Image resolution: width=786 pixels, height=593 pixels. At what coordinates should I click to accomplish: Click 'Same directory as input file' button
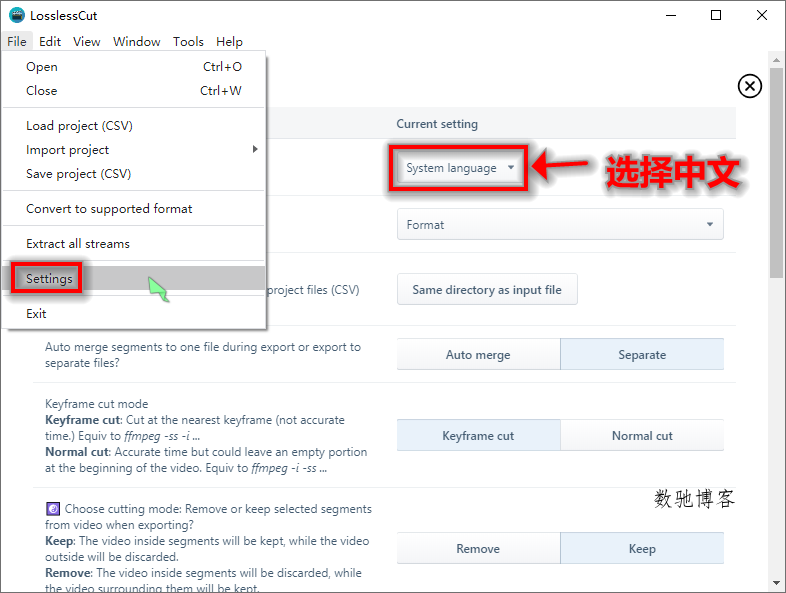487,290
